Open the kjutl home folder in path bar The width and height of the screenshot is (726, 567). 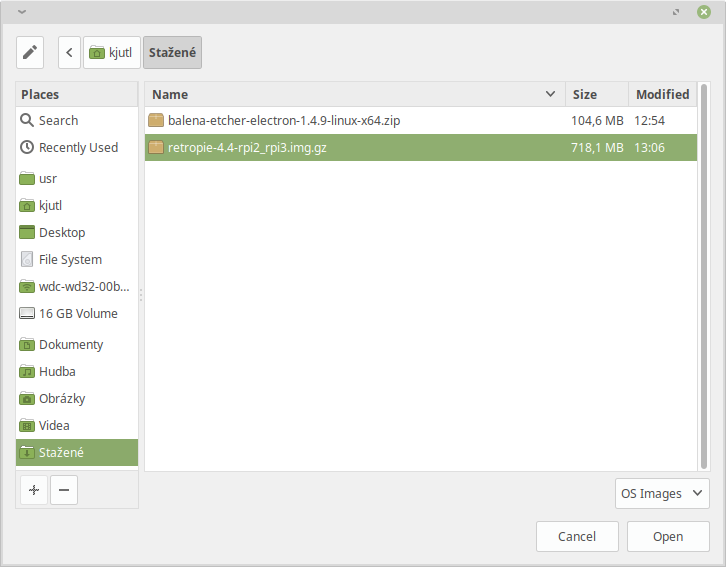pyautogui.click(x=112, y=52)
